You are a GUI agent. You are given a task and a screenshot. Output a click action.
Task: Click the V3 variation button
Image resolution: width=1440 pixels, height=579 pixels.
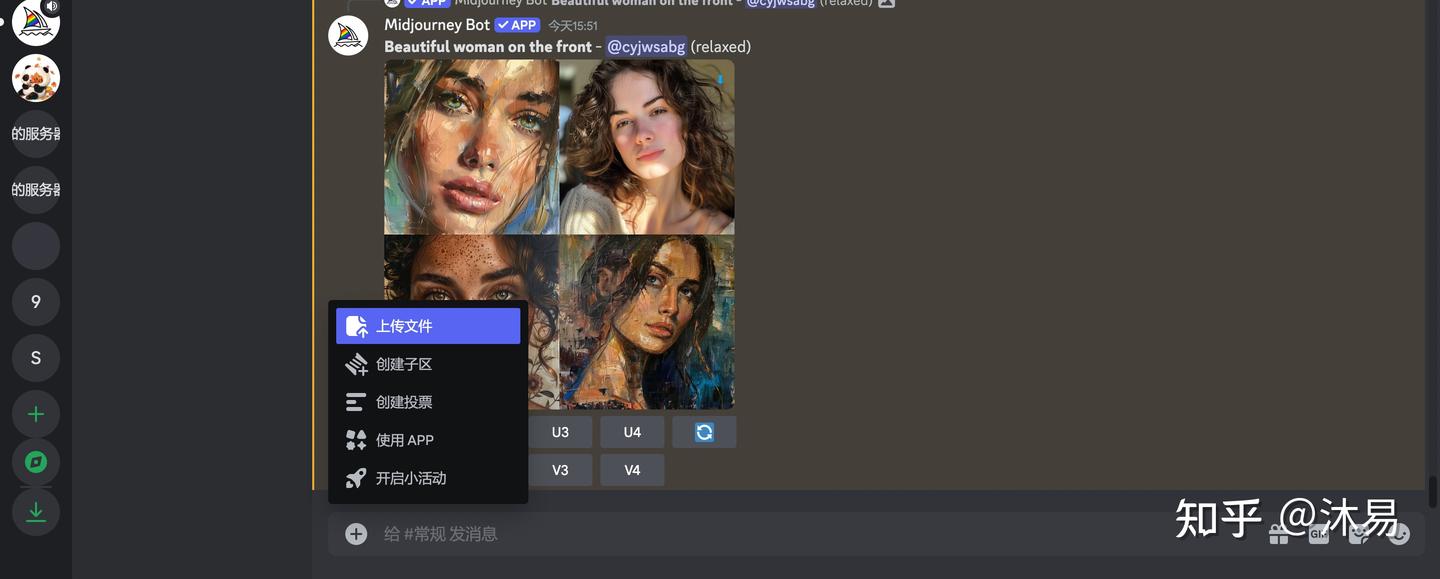click(560, 470)
